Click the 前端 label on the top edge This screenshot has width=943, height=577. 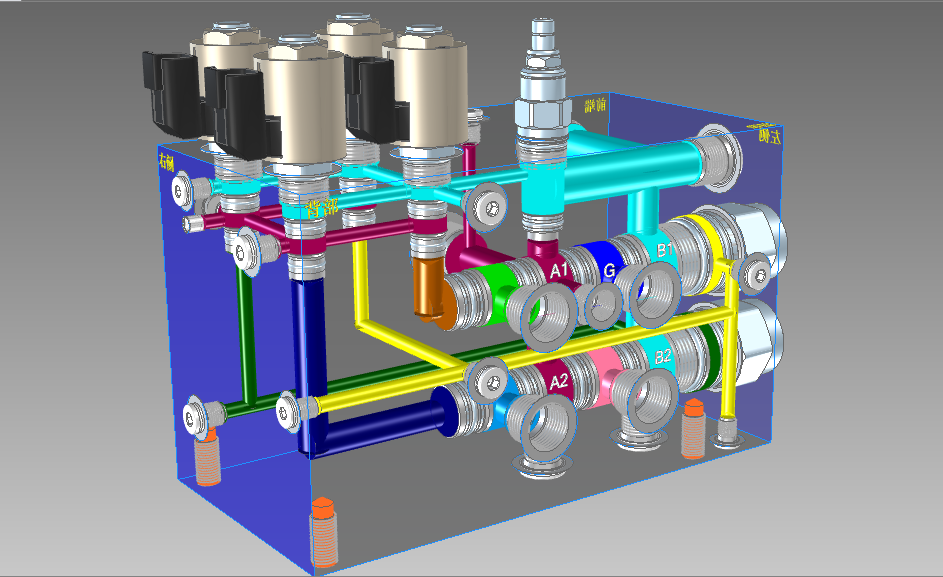pyautogui.click(x=596, y=106)
